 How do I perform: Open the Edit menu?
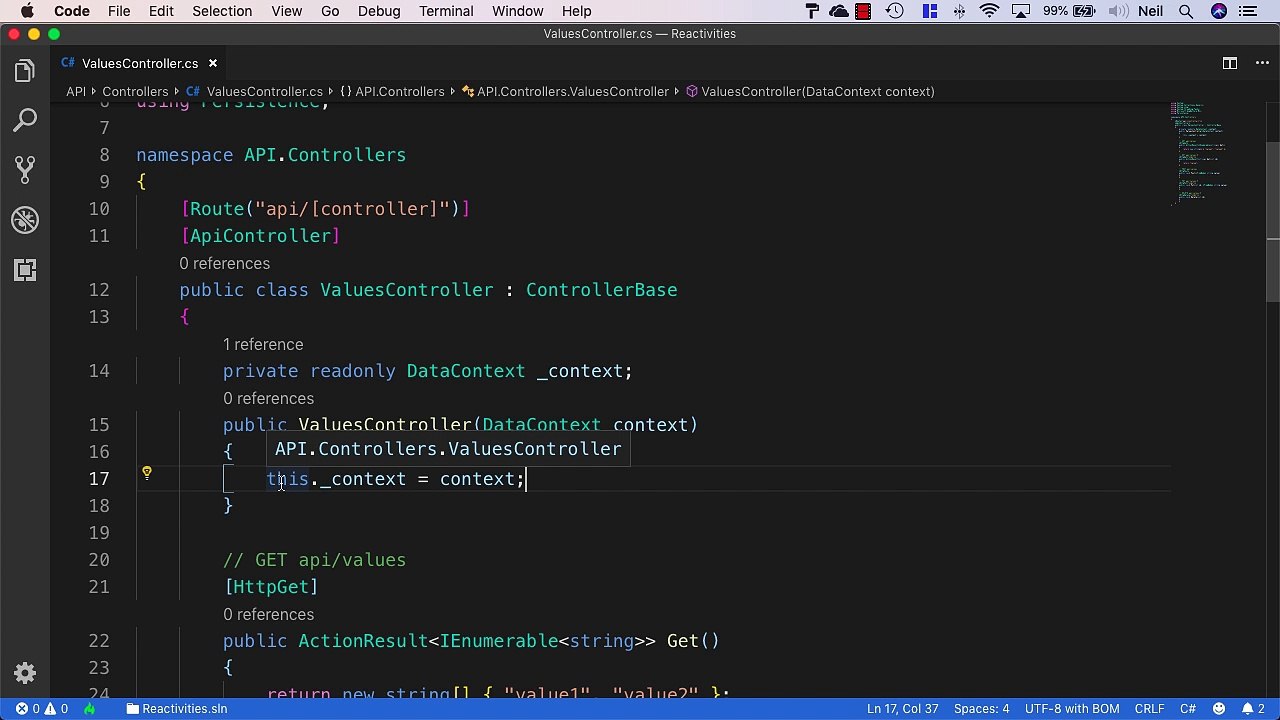[x=161, y=11]
